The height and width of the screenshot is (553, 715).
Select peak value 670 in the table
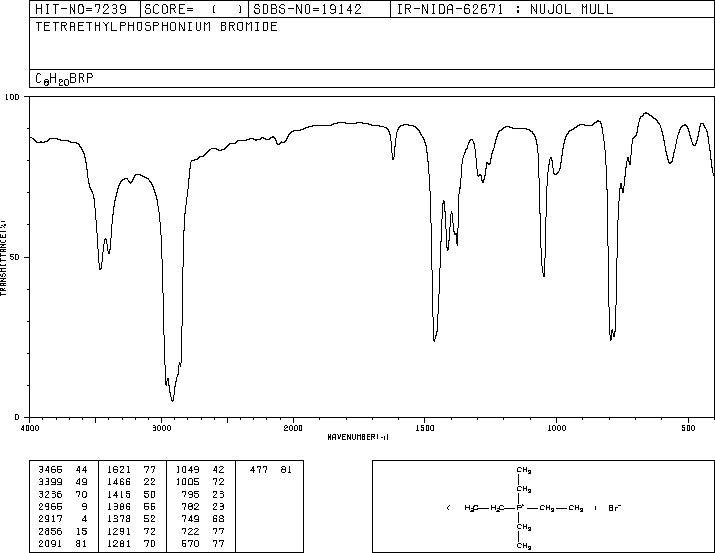191,543
